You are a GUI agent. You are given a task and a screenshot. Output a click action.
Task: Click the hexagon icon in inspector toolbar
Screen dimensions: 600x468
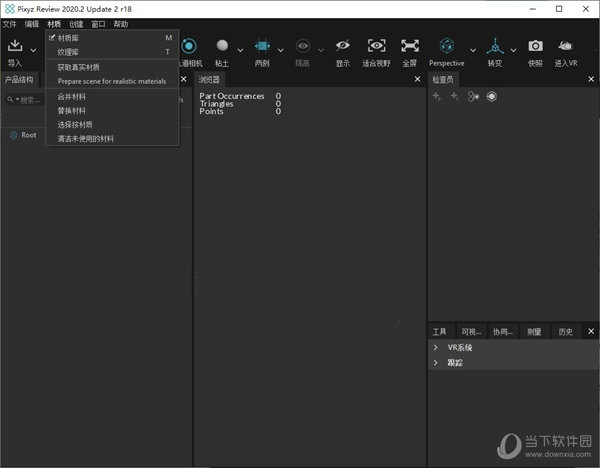tap(492, 96)
